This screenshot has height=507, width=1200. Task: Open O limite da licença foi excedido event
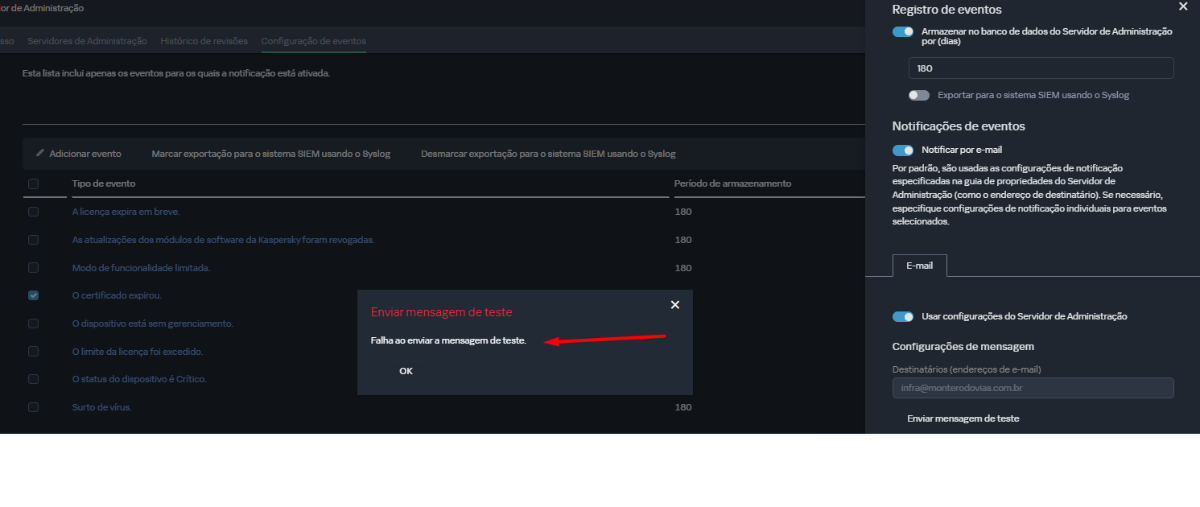click(138, 352)
